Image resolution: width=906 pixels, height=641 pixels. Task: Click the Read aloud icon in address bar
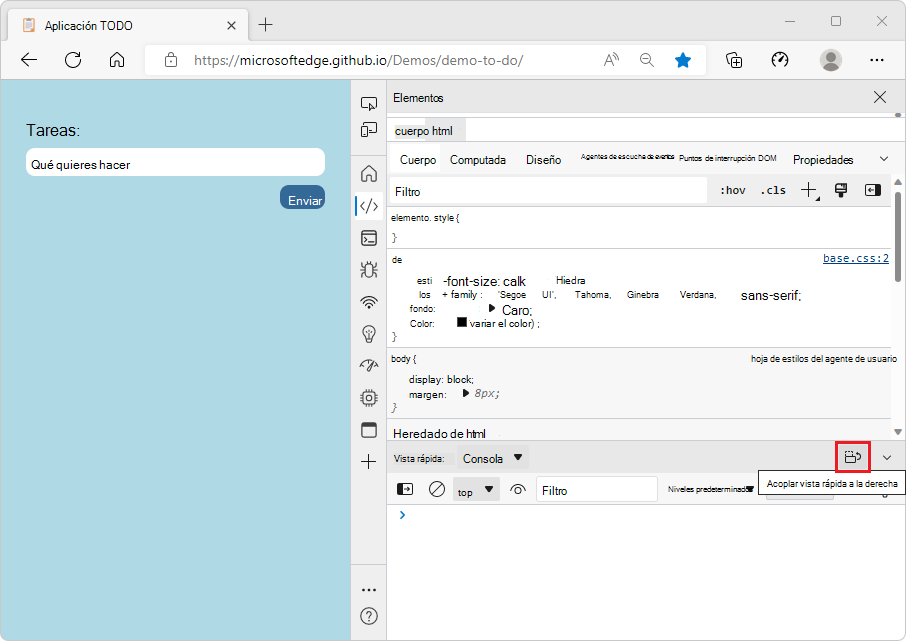611,60
